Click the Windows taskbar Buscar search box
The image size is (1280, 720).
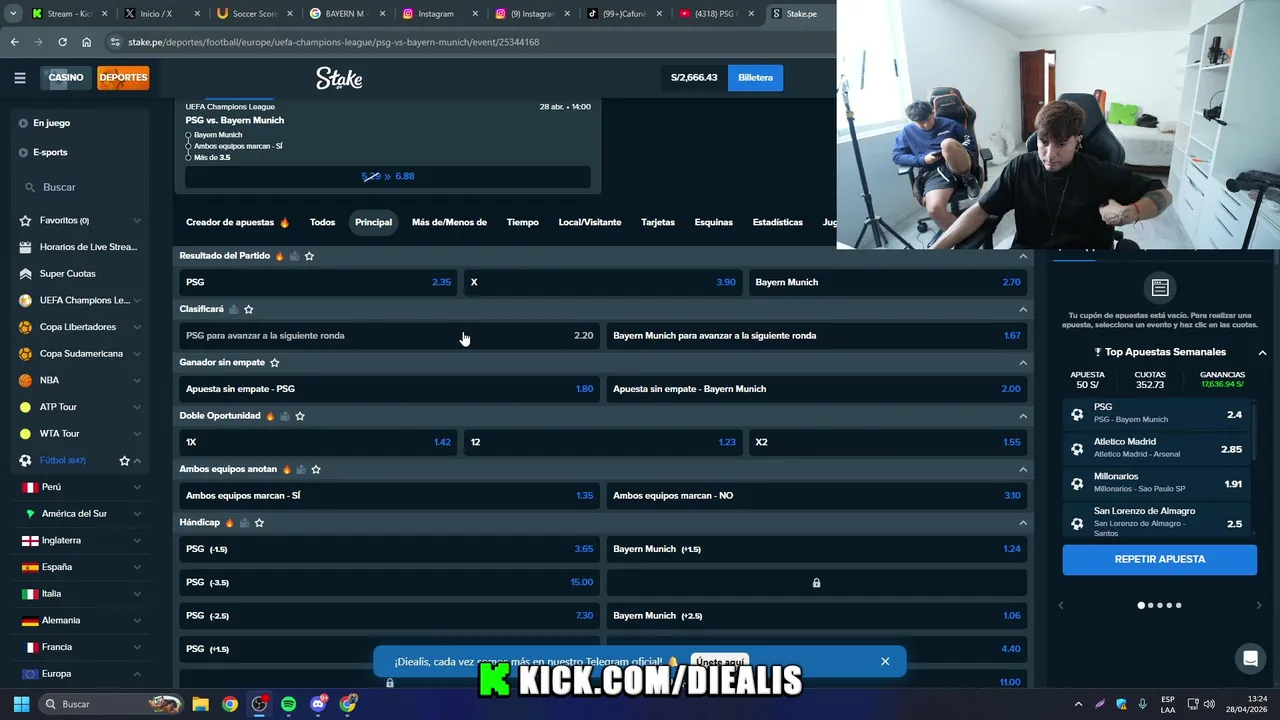tap(112, 704)
